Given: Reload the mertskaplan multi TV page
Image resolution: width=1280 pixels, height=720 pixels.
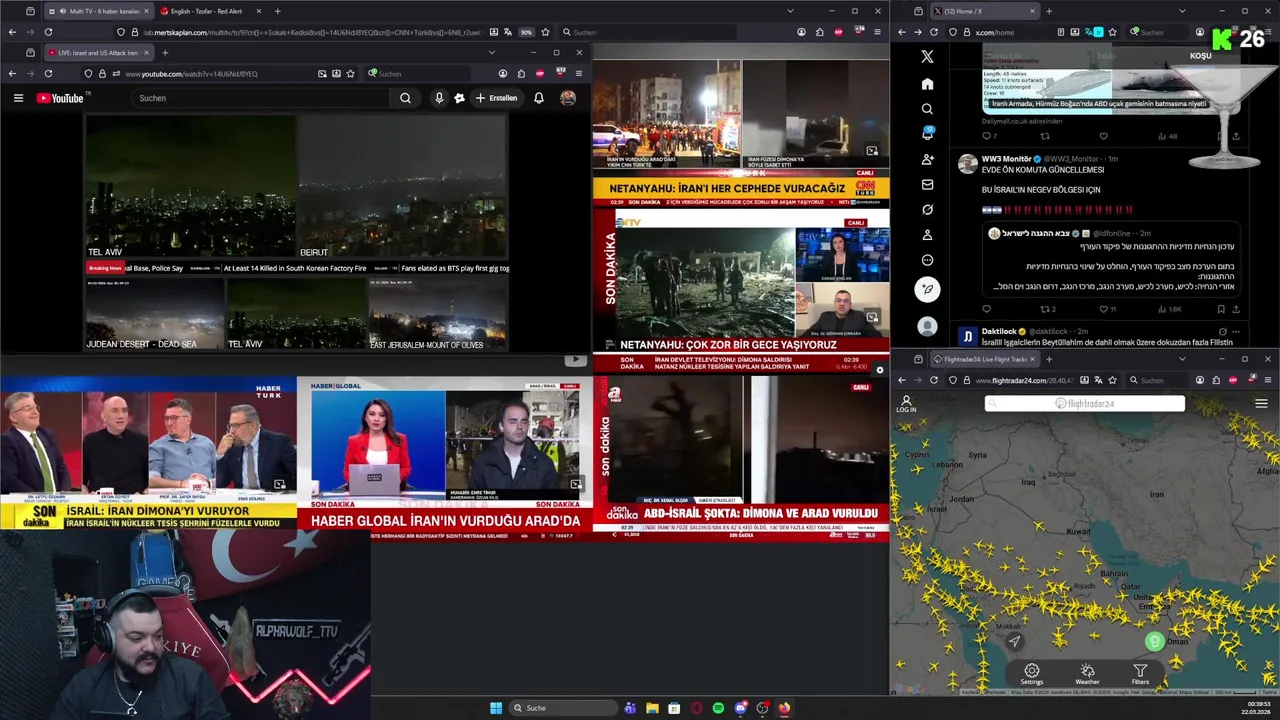Looking at the screenshot, I should [x=48, y=32].
